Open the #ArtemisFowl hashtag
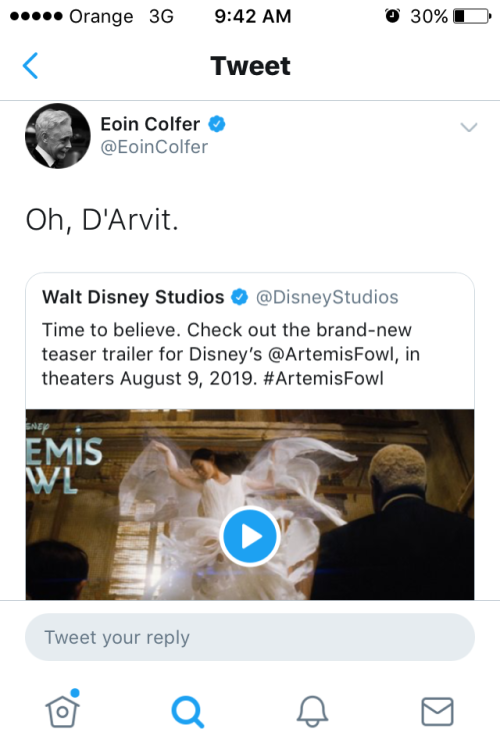The height and width of the screenshot is (750, 500). pyautogui.click(x=323, y=378)
